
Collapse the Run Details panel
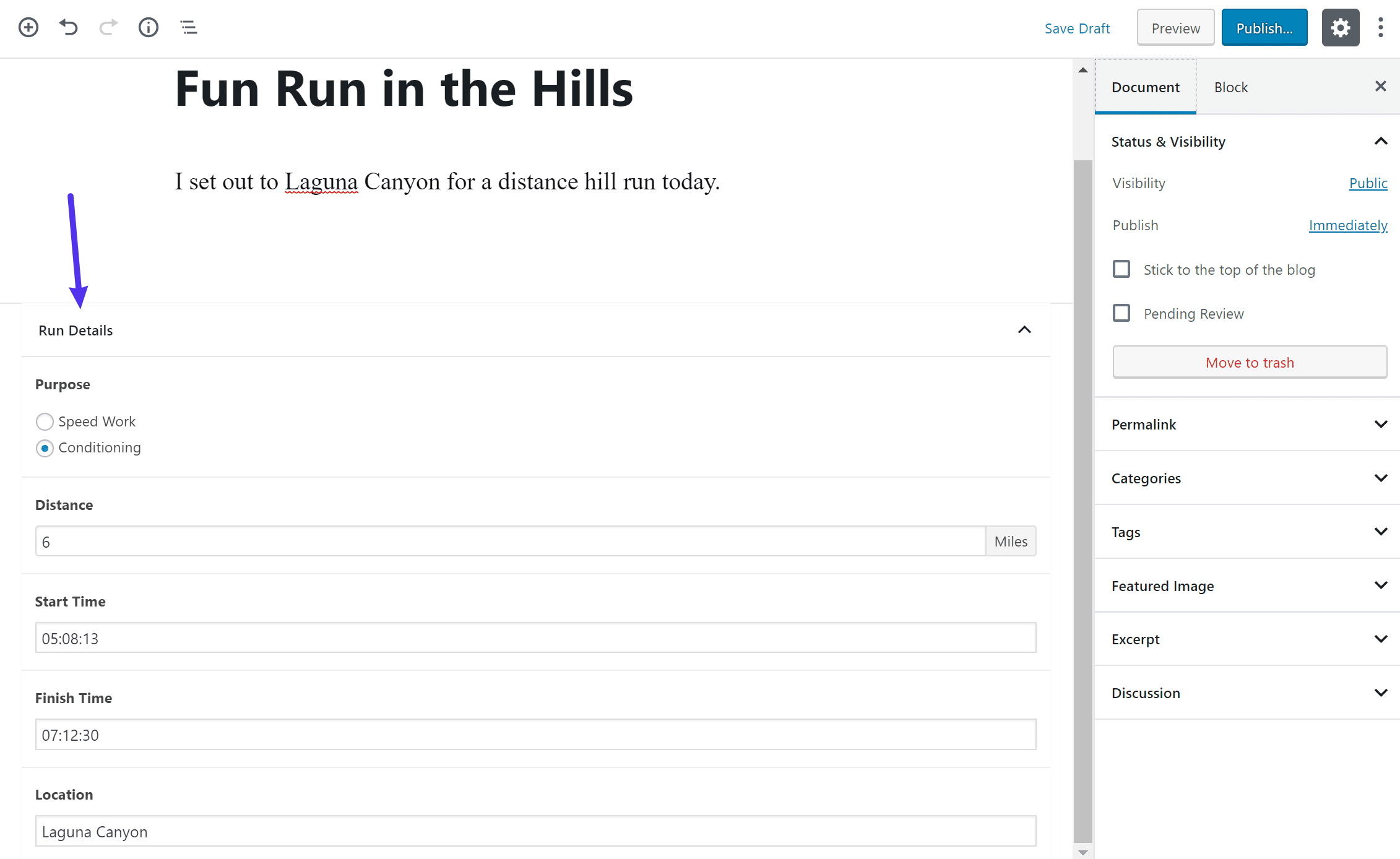[1025, 329]
